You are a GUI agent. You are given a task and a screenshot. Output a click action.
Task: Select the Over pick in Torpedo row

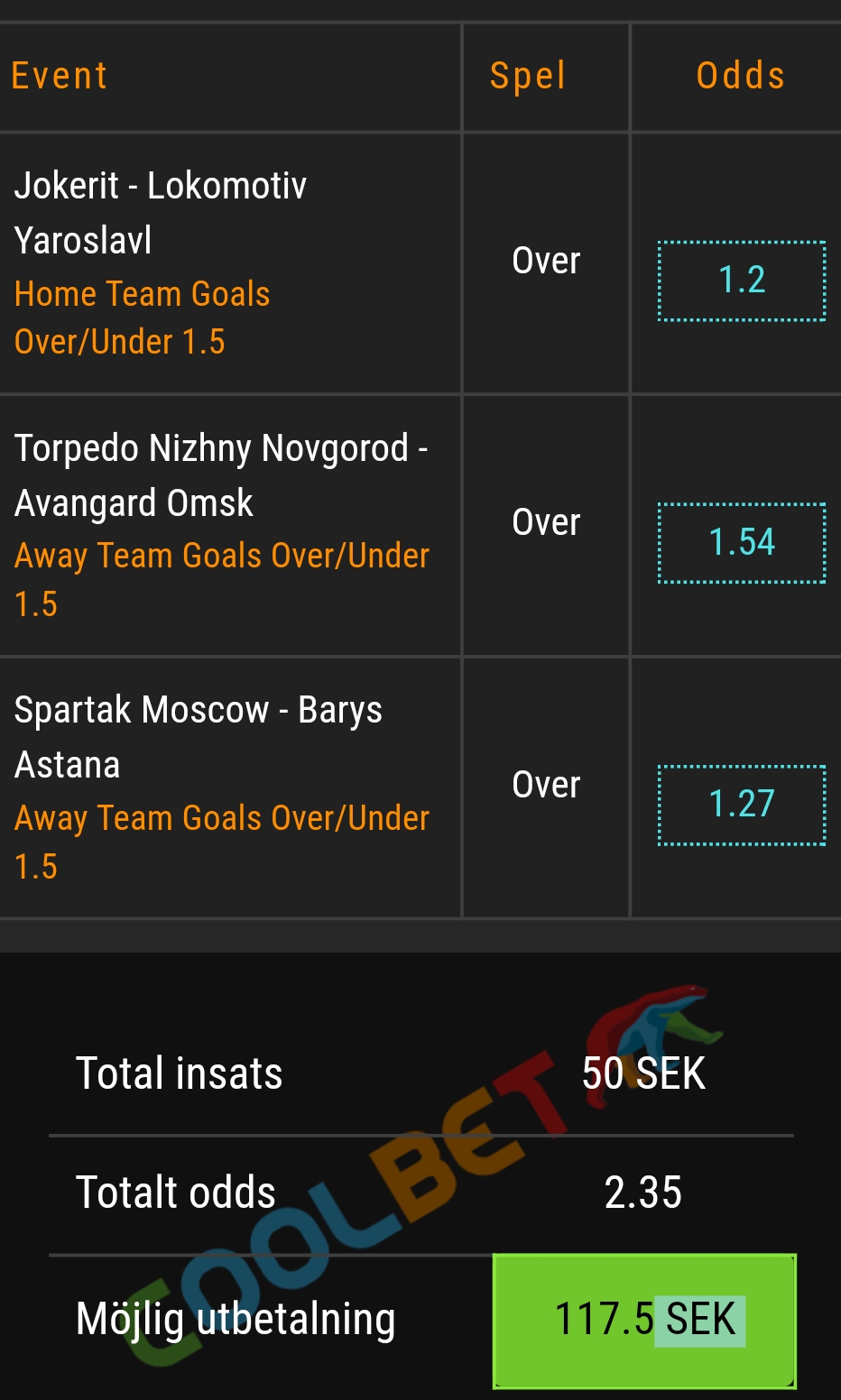(x=546, y=522)
